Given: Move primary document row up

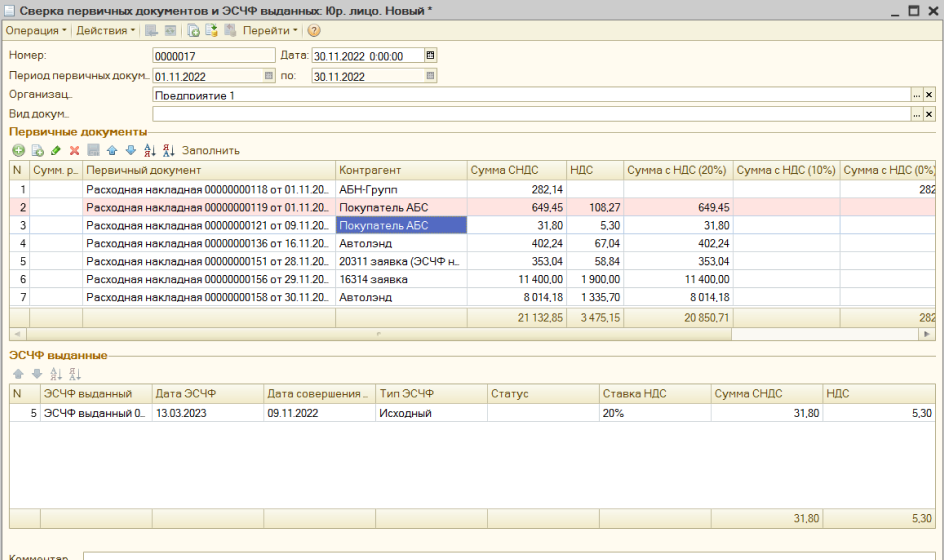Looking at the screenshot, I should coord(112,151).
